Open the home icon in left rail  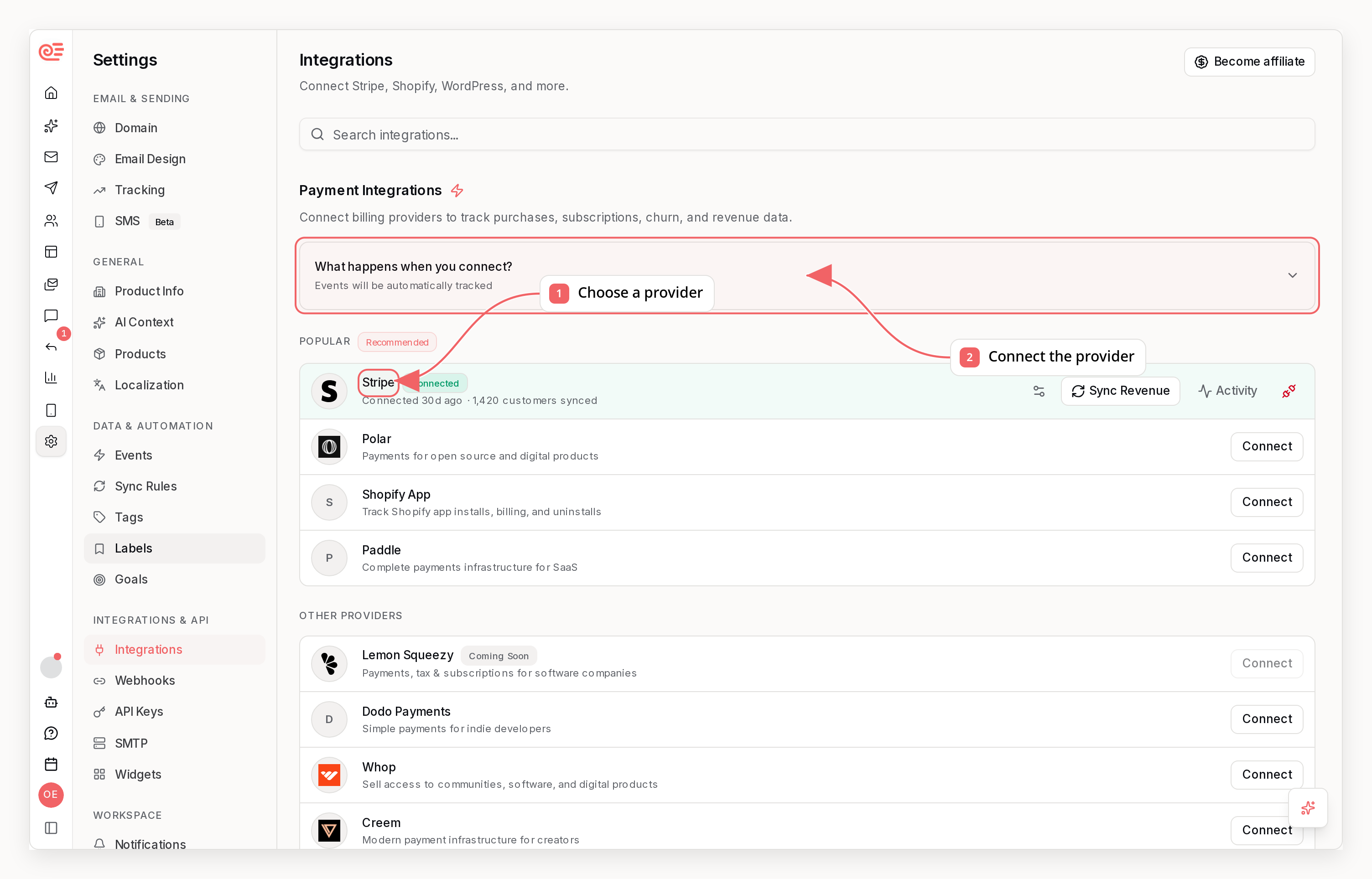51,93
